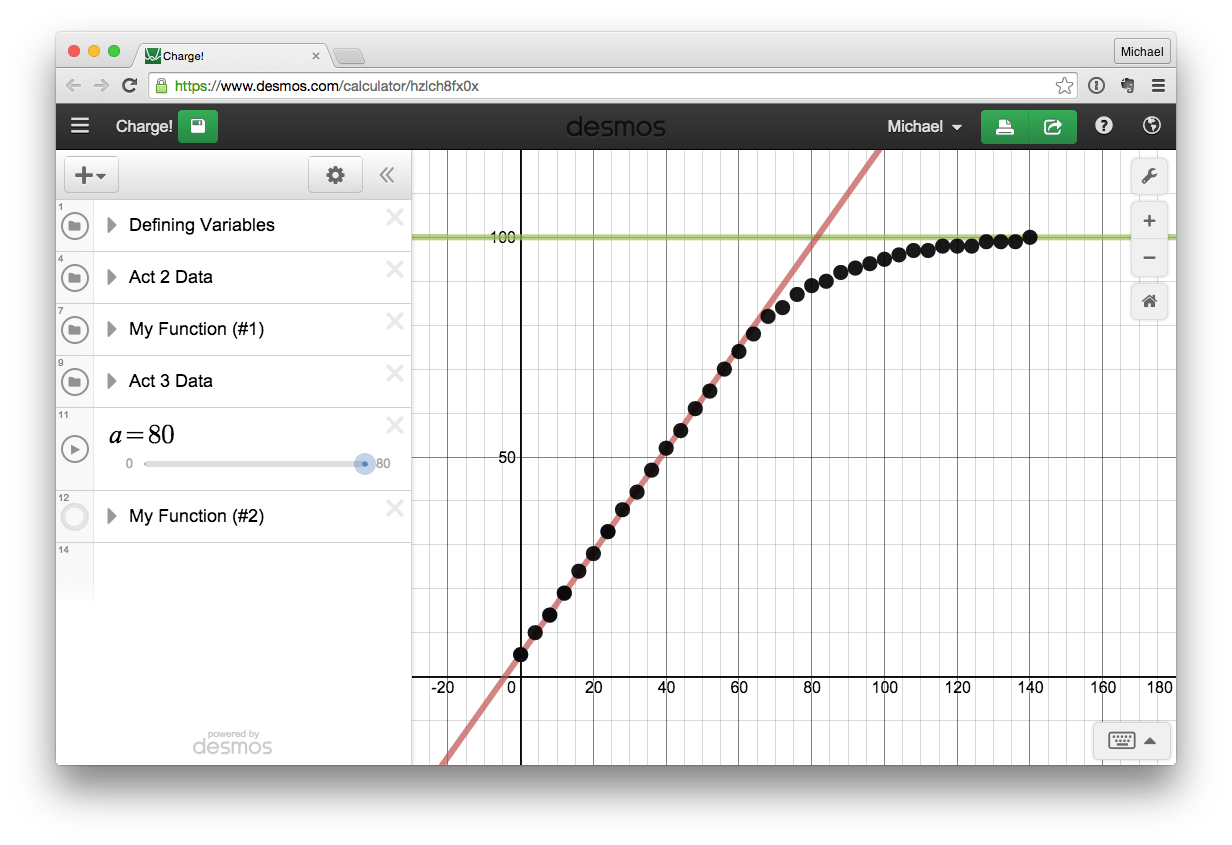
Task: Click the slider maximum value 80
Action: [383, 464]
